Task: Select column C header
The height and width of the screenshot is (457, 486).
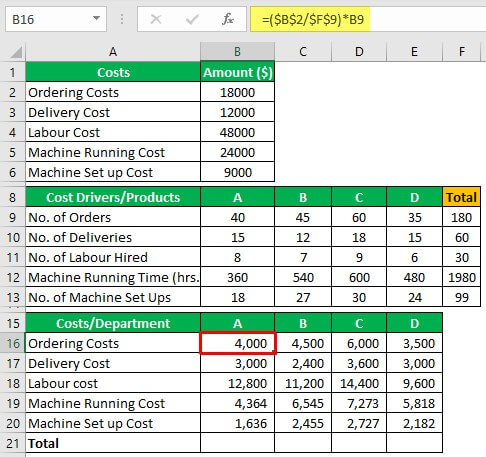Action: pyautogui.click(x=303, y=52)
